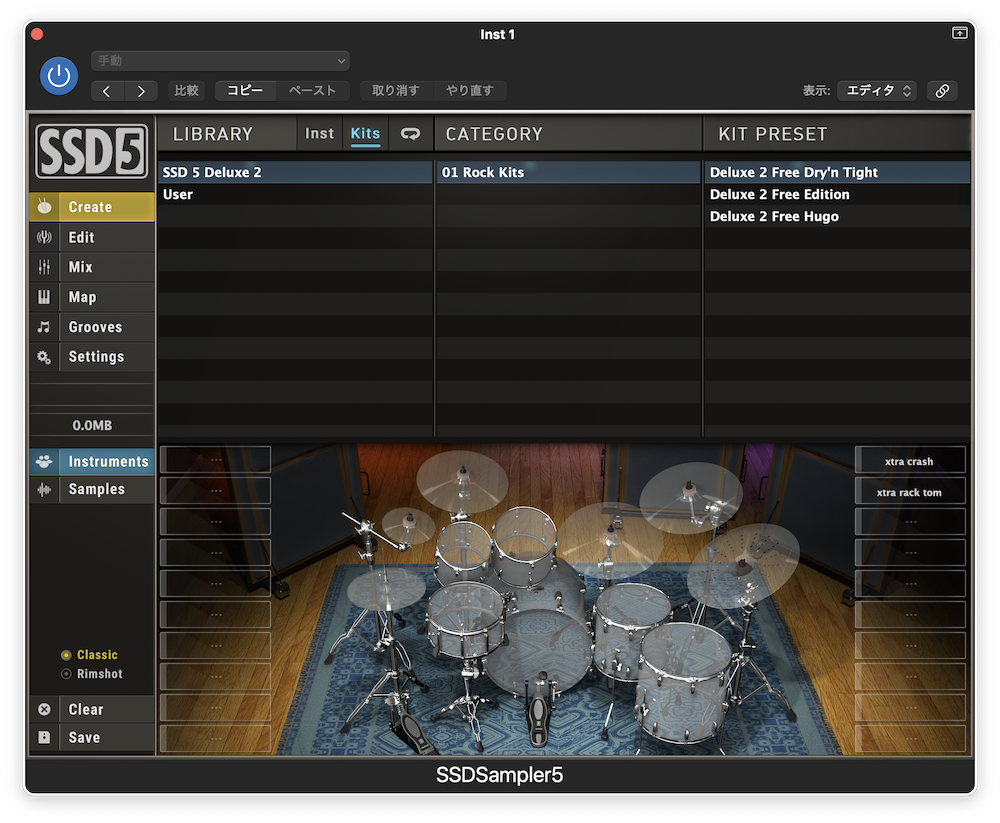Click the Save disk icon
The image size is (1000, 823).
tap(44, 738)
